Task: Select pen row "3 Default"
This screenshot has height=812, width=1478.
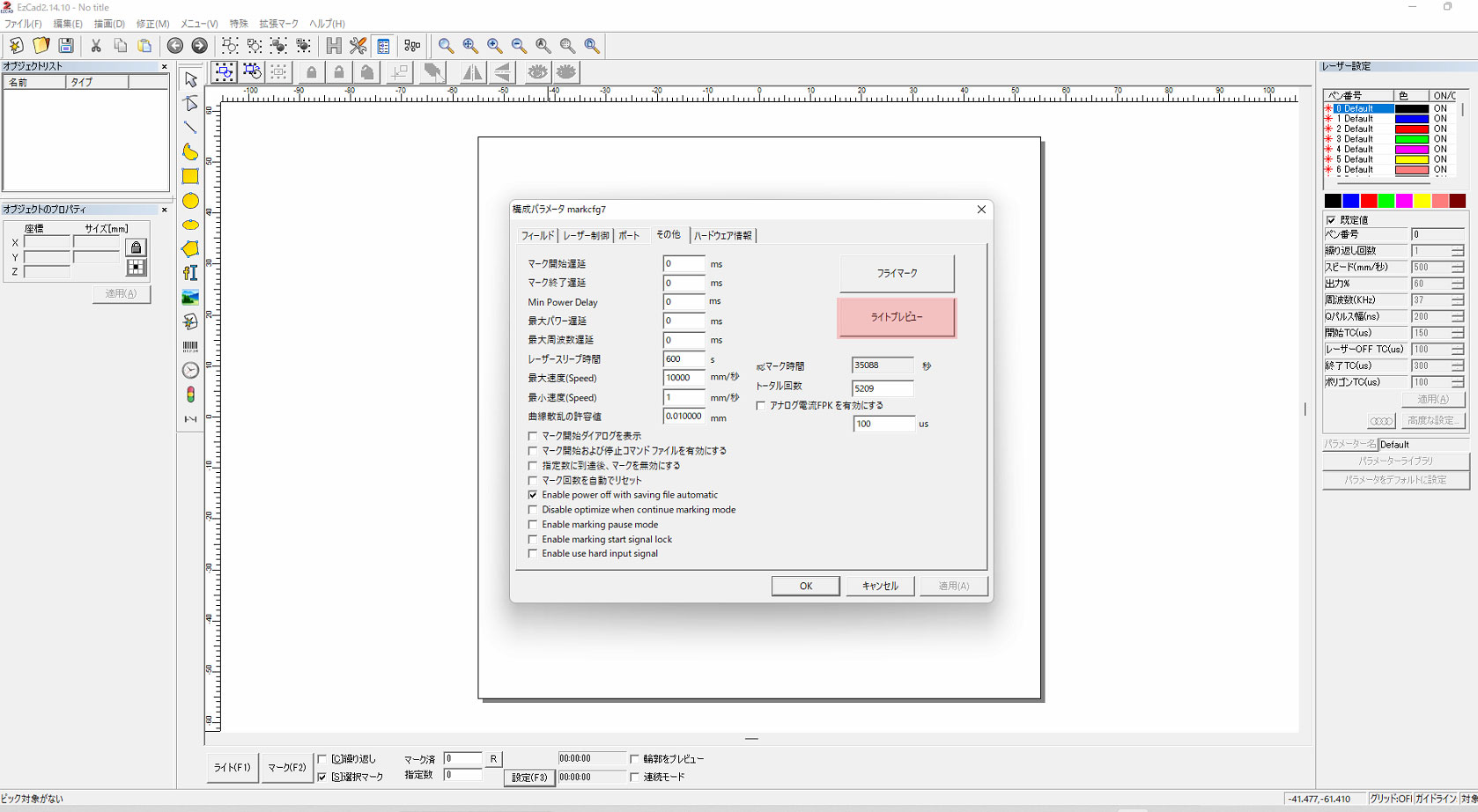Action: [1392, 139]
